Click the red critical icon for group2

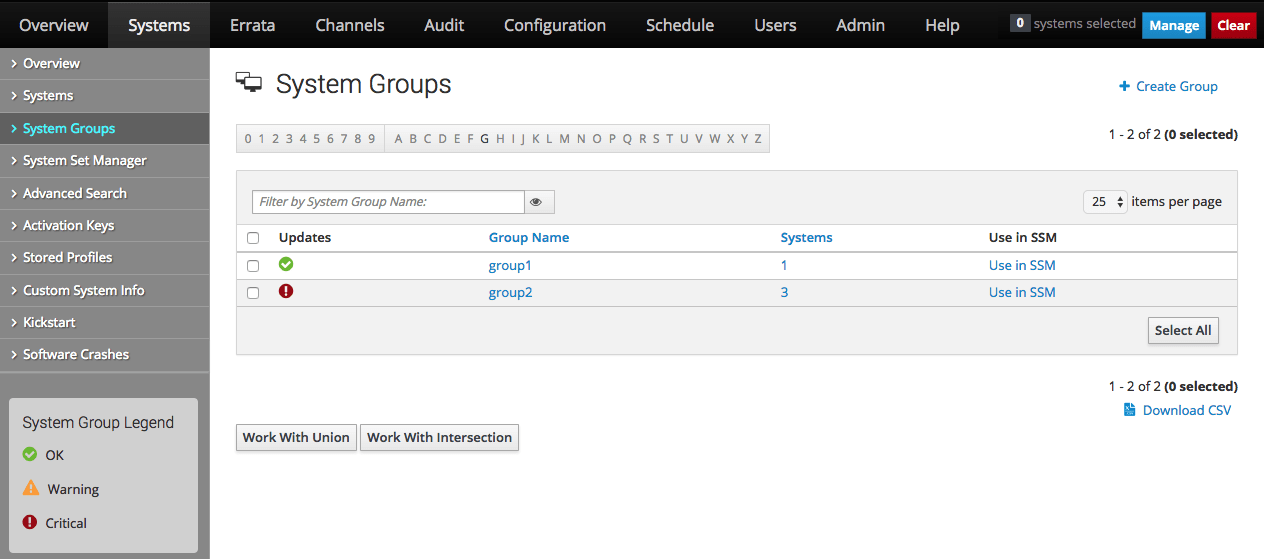coord(286,291)
